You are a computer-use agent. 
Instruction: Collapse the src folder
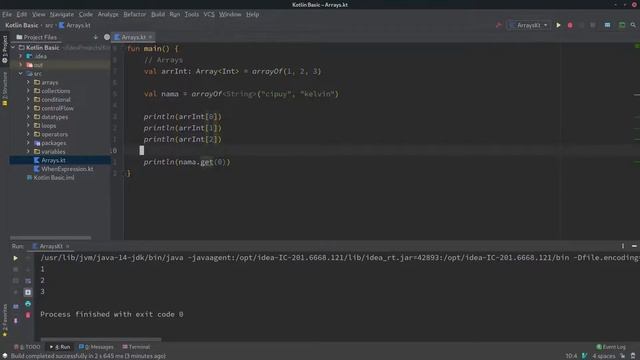pos(21,74)
